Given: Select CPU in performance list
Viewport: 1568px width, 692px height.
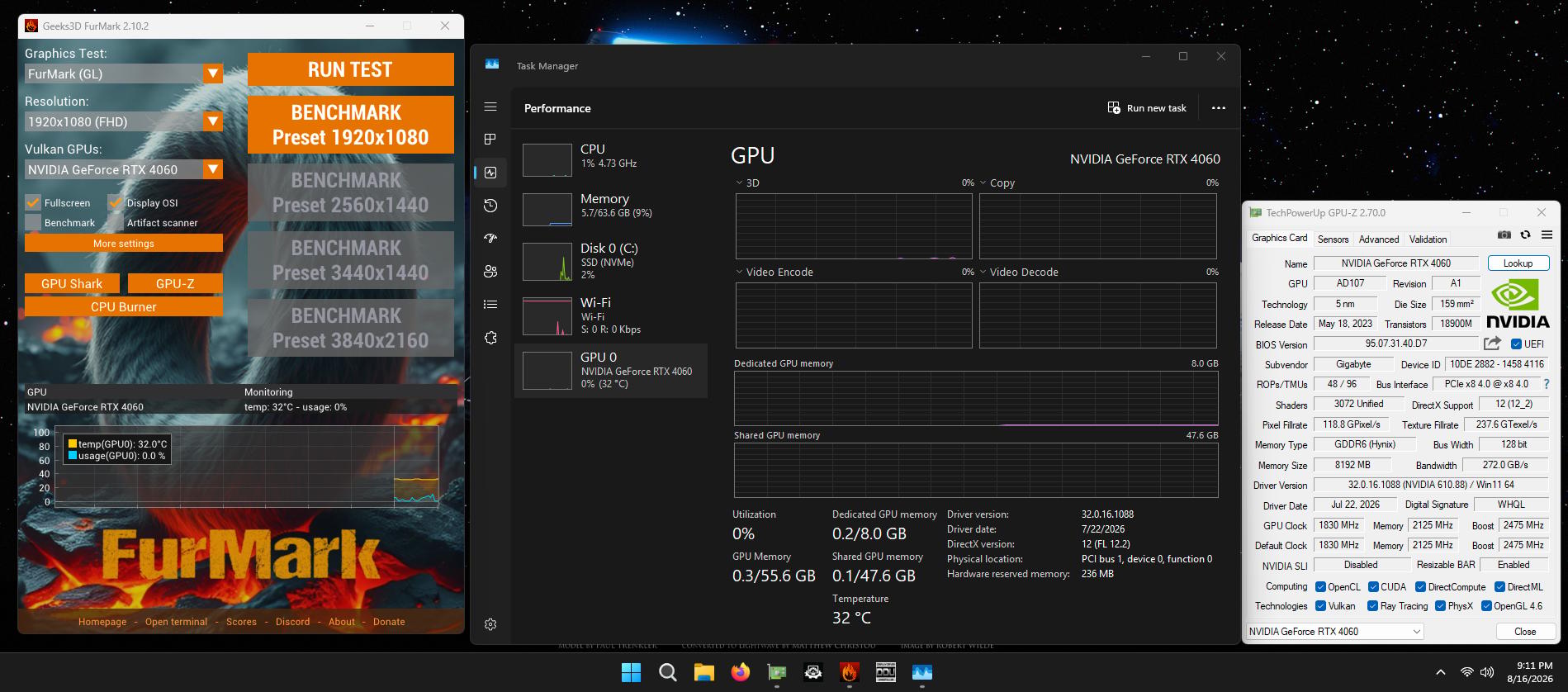Looking at the screenshot, I should pos(610,160).
